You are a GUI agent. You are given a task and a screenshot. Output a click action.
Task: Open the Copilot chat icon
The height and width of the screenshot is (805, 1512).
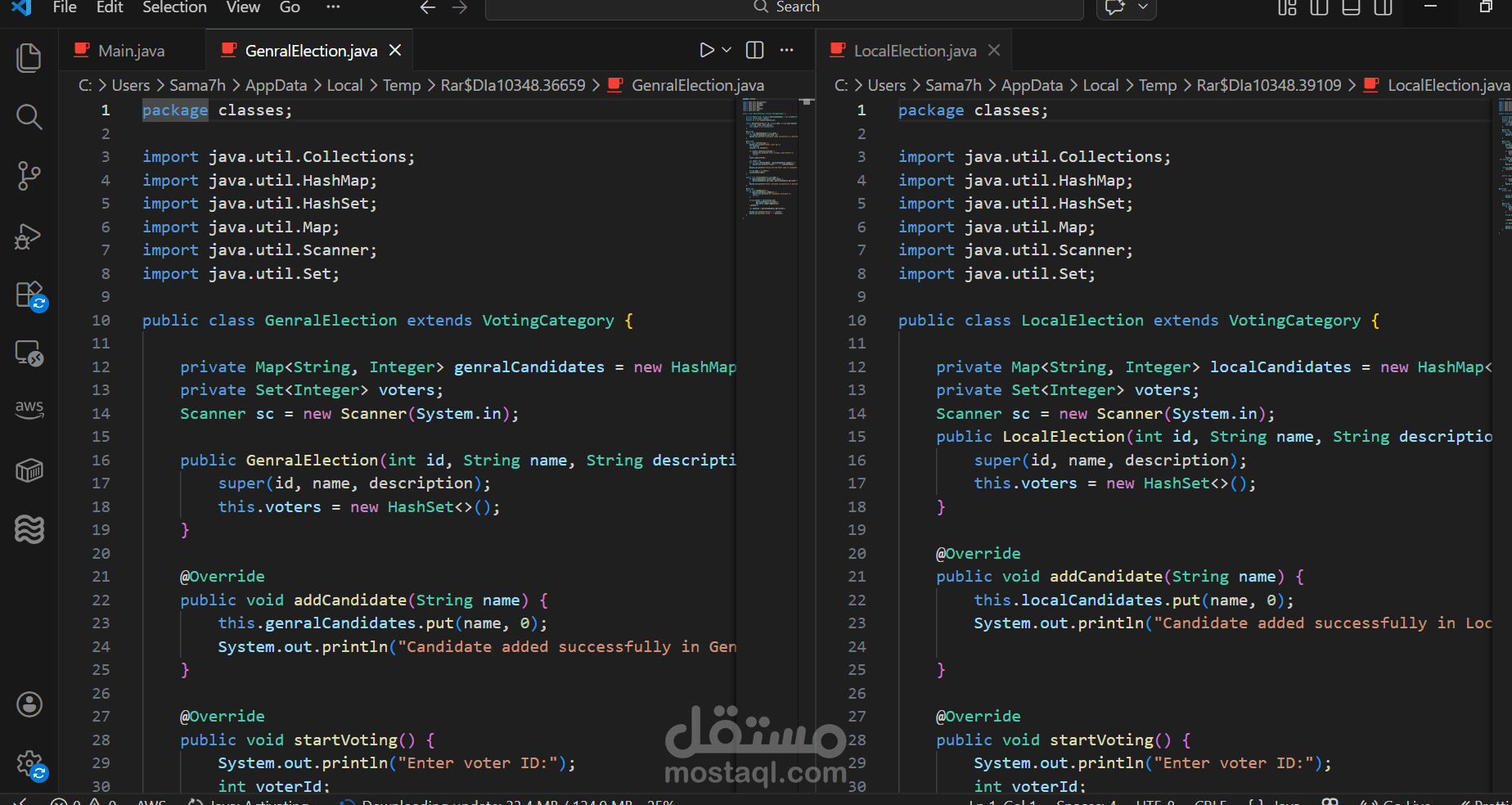click(x=1115, y=8)
